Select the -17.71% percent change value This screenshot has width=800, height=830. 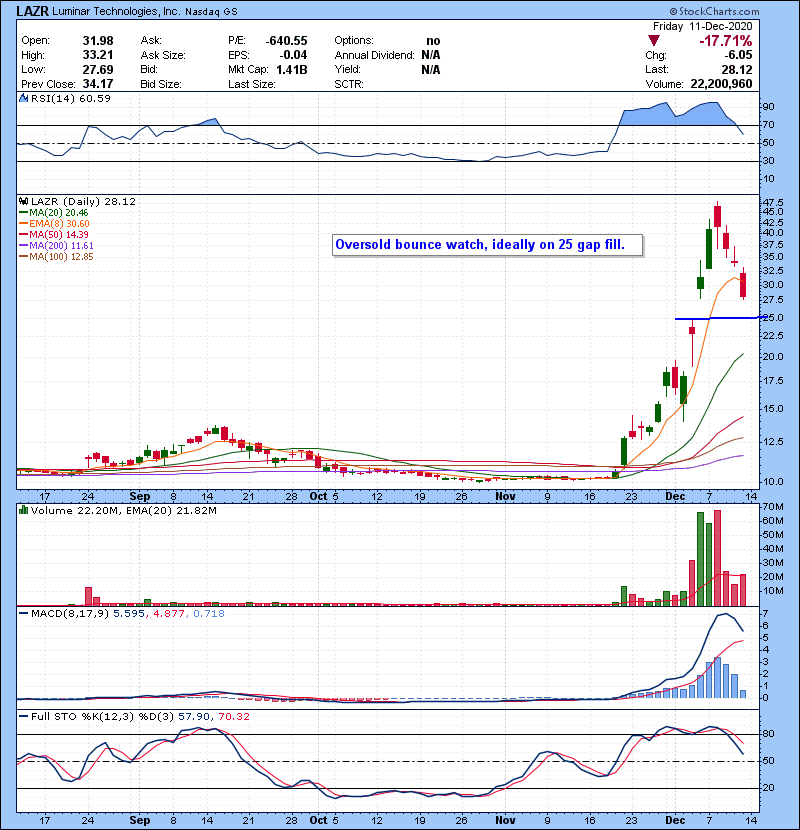pyautogui.click(x=725, y=41)
